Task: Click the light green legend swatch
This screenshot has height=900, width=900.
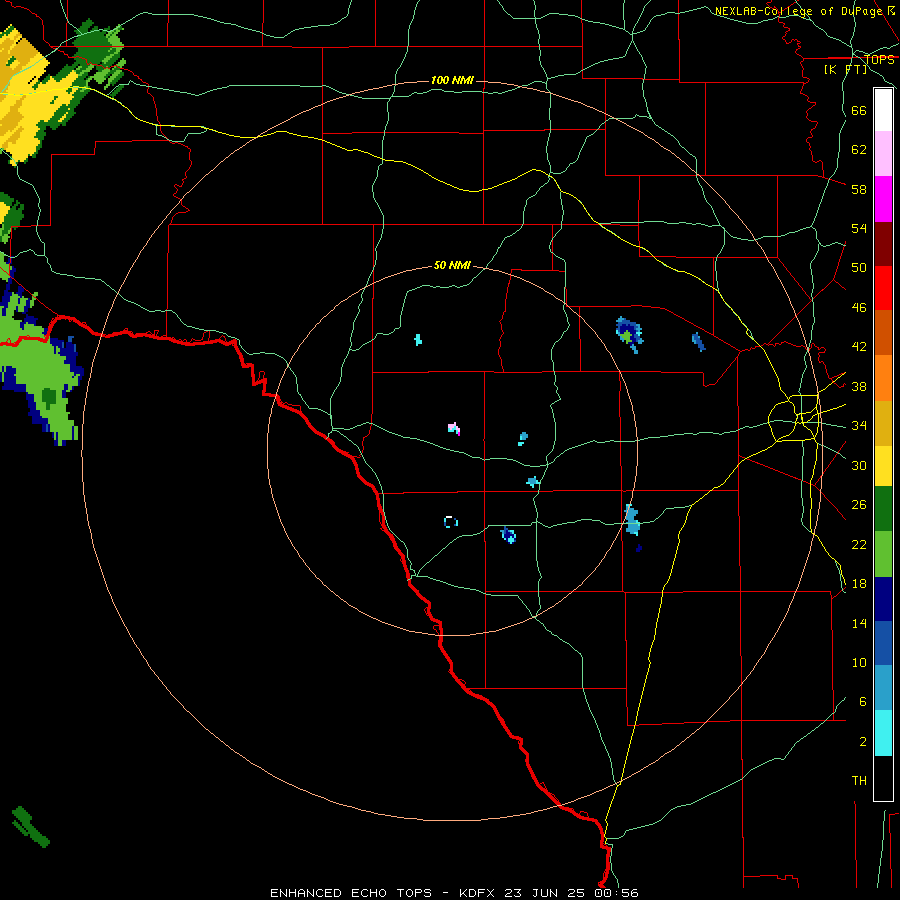Action: coord(883,553)
